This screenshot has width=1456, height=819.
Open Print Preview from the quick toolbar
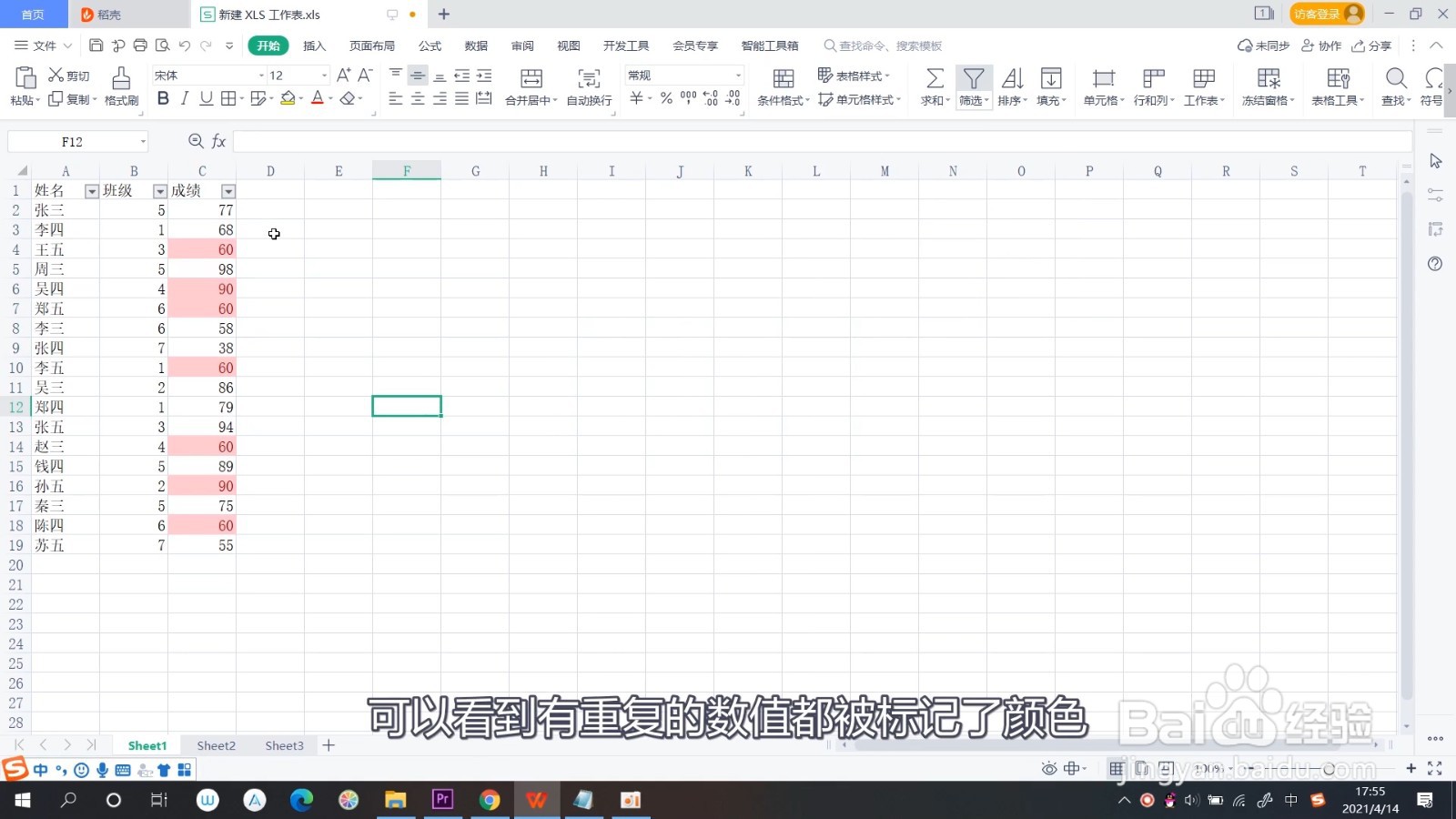click(162, 45)
